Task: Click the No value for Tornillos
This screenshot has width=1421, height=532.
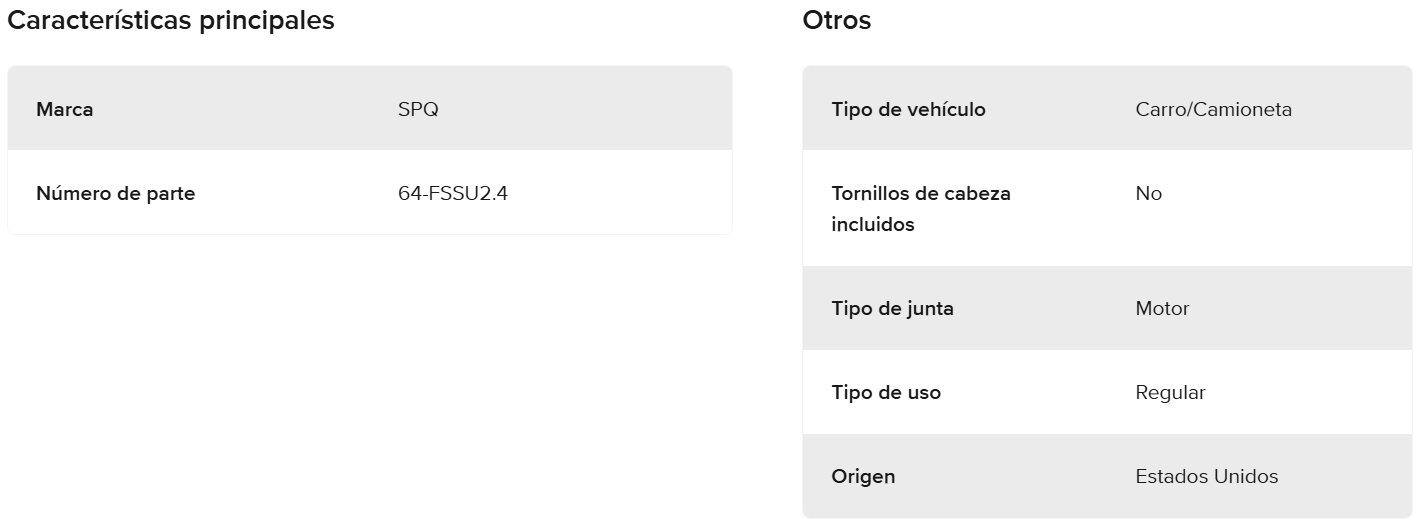Action: click(x=1148, y=193)
